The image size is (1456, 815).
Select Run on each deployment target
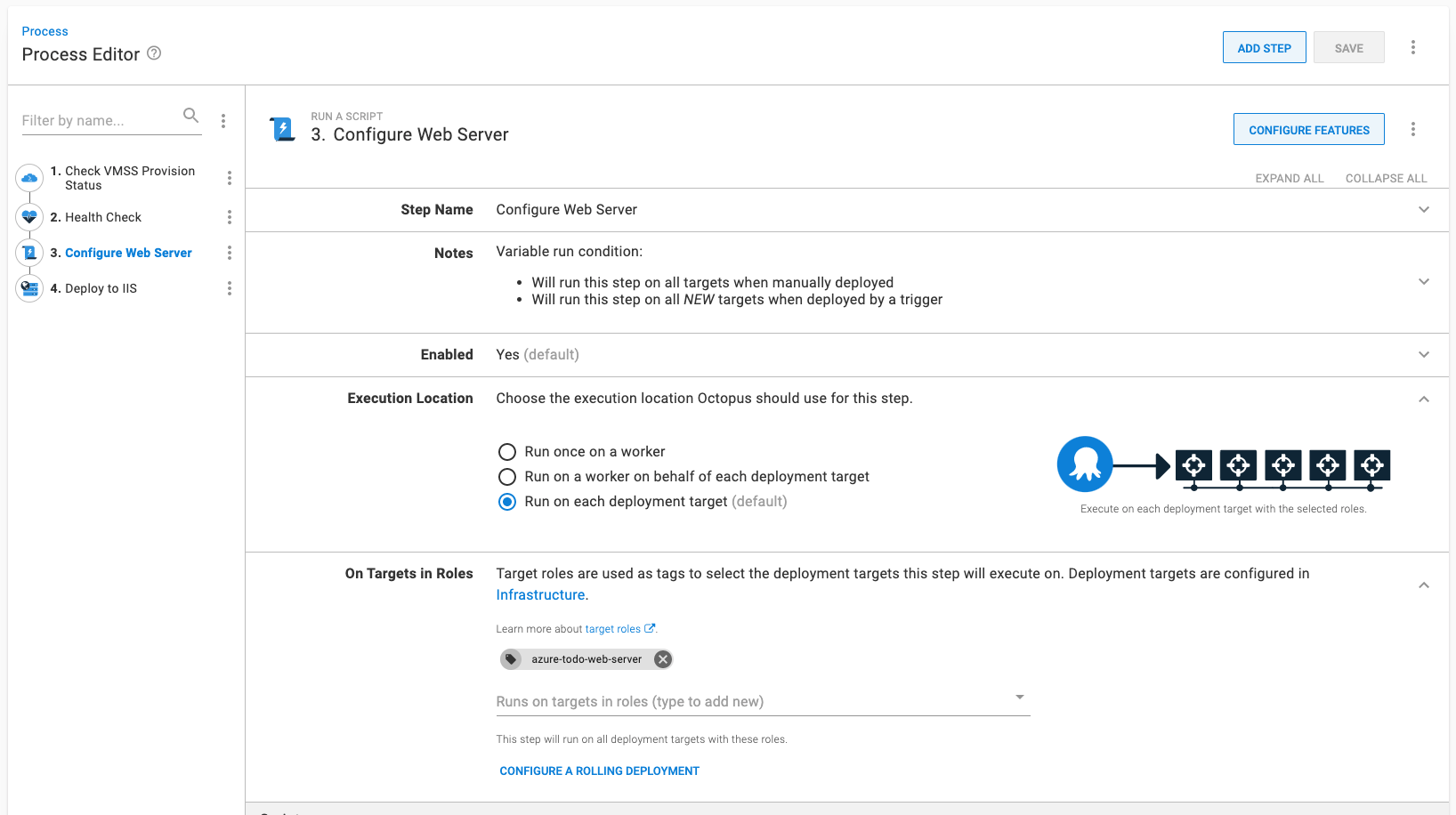tap(507, 501)
